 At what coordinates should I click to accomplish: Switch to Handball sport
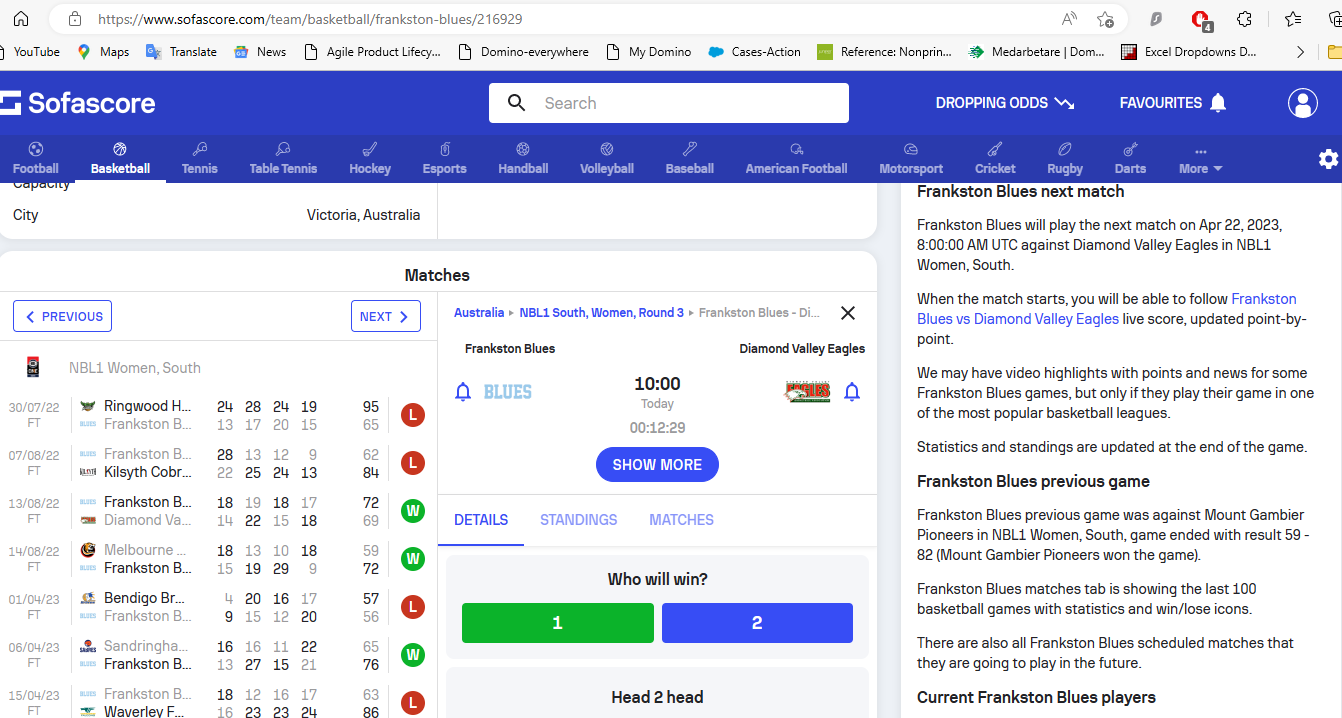coord(523,159)
